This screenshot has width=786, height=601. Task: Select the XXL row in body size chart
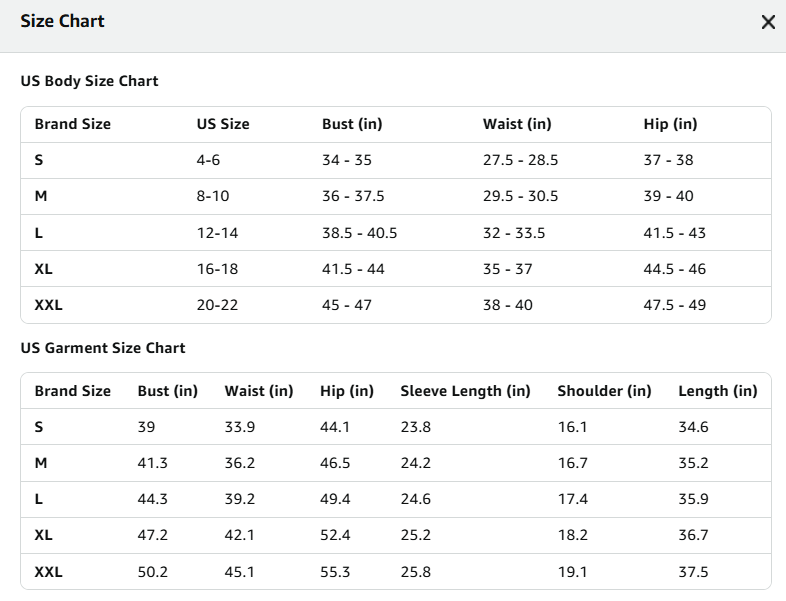click(396, 305)
